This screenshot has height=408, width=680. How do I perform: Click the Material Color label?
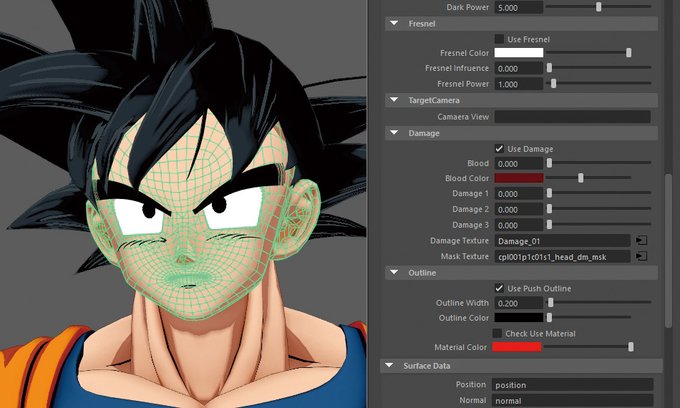tap(461, 347)
